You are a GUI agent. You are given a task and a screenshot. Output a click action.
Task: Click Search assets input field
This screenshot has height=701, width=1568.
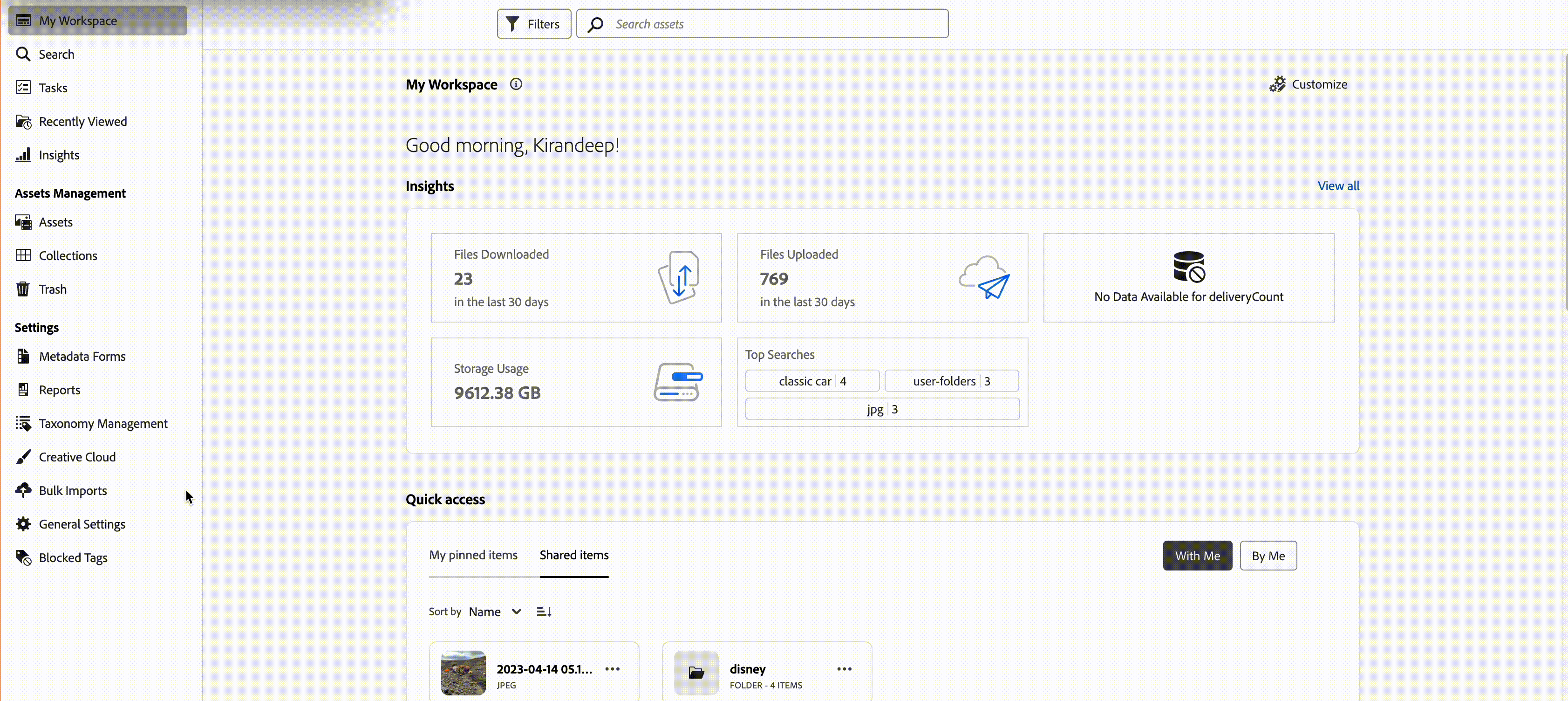762,23
